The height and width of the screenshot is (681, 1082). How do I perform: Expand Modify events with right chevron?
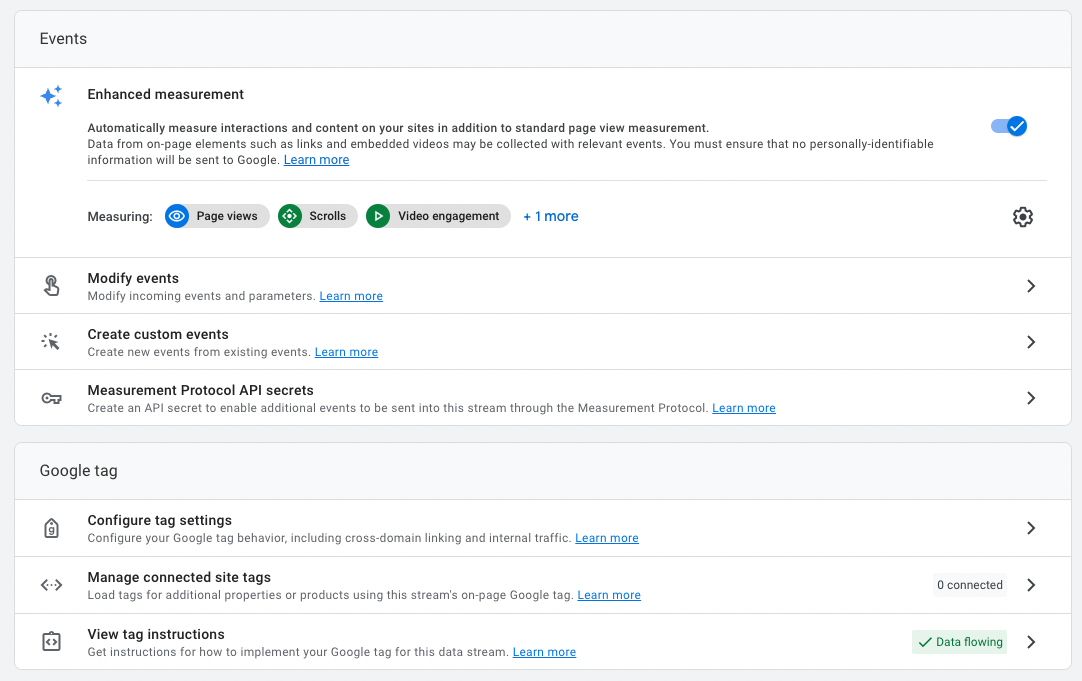tap(1031, 286)
